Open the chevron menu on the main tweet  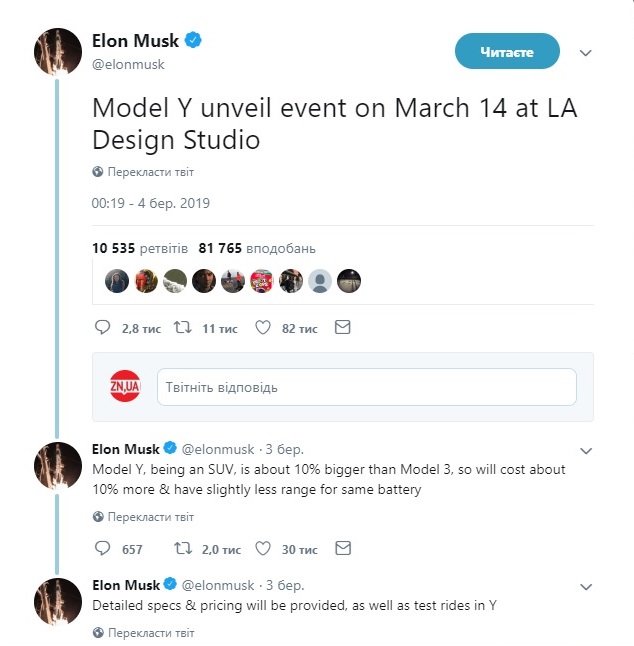click(586, 53)
